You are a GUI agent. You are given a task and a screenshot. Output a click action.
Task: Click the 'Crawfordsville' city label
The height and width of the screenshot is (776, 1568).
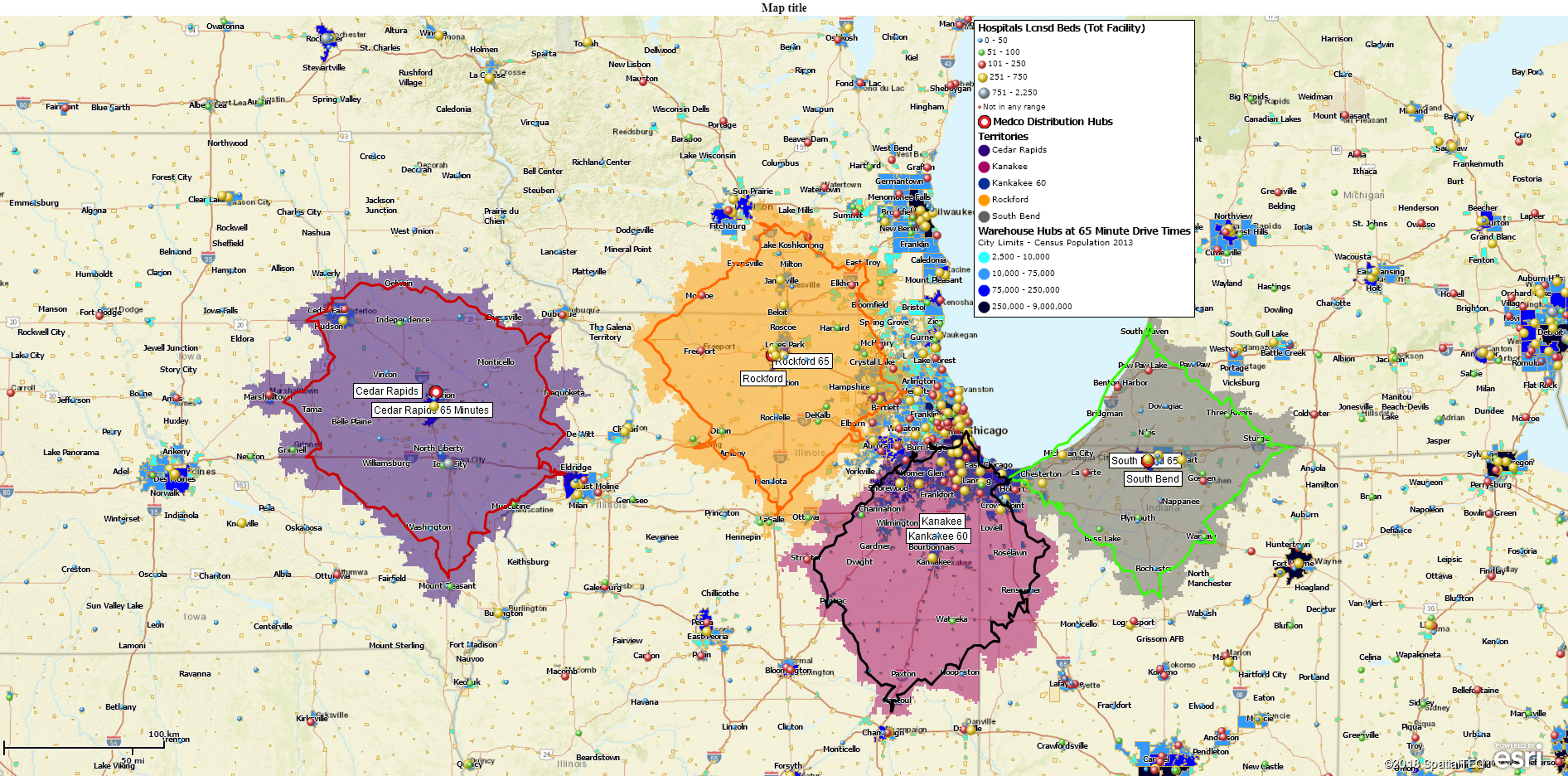(1062, 746)
